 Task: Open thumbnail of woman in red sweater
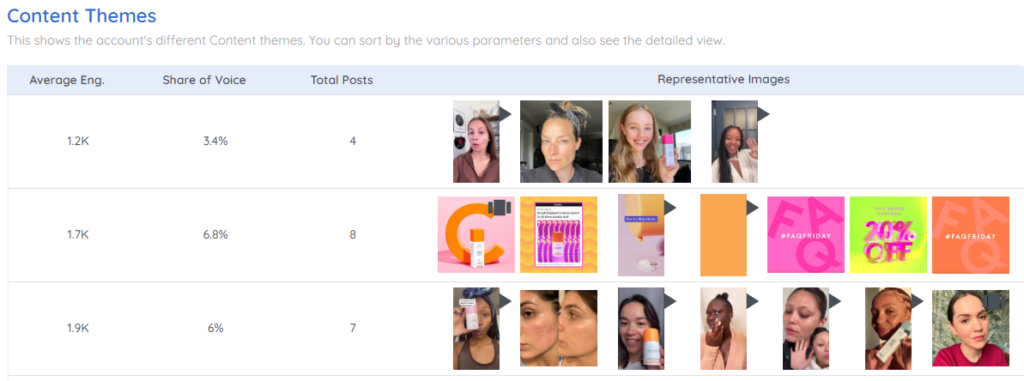(970, 328)
